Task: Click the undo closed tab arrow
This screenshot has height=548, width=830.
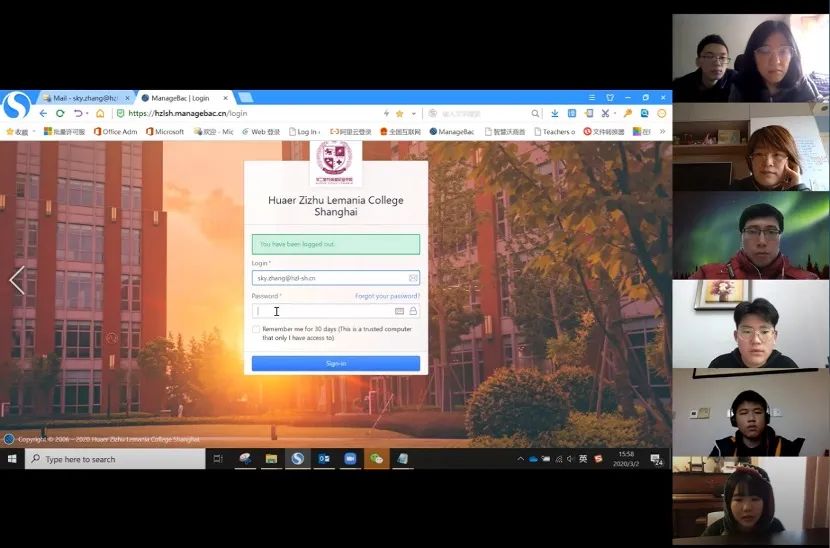Action: click(x=78, y=113)
